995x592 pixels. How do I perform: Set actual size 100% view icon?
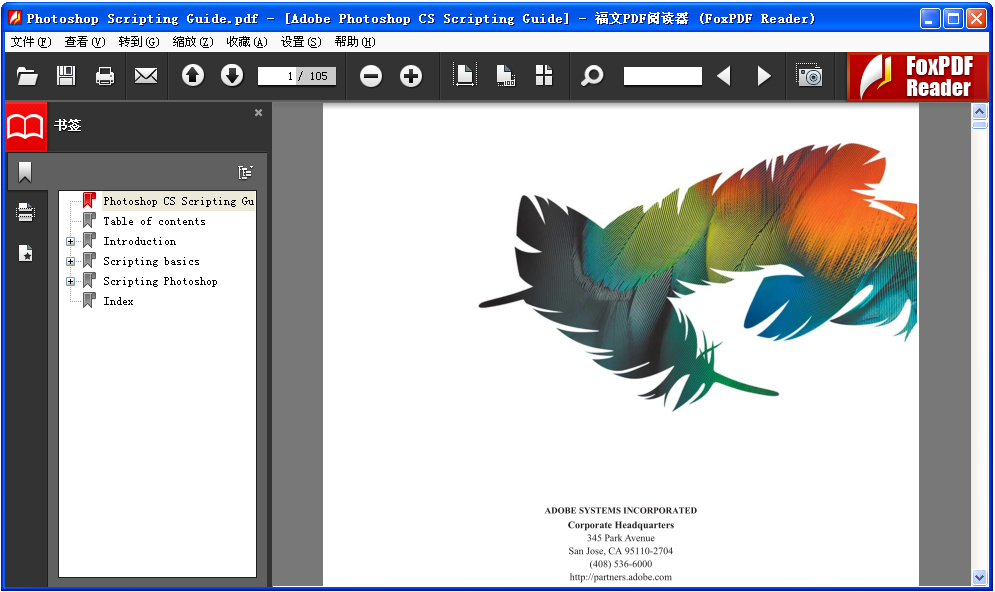[x=505, y=76]
